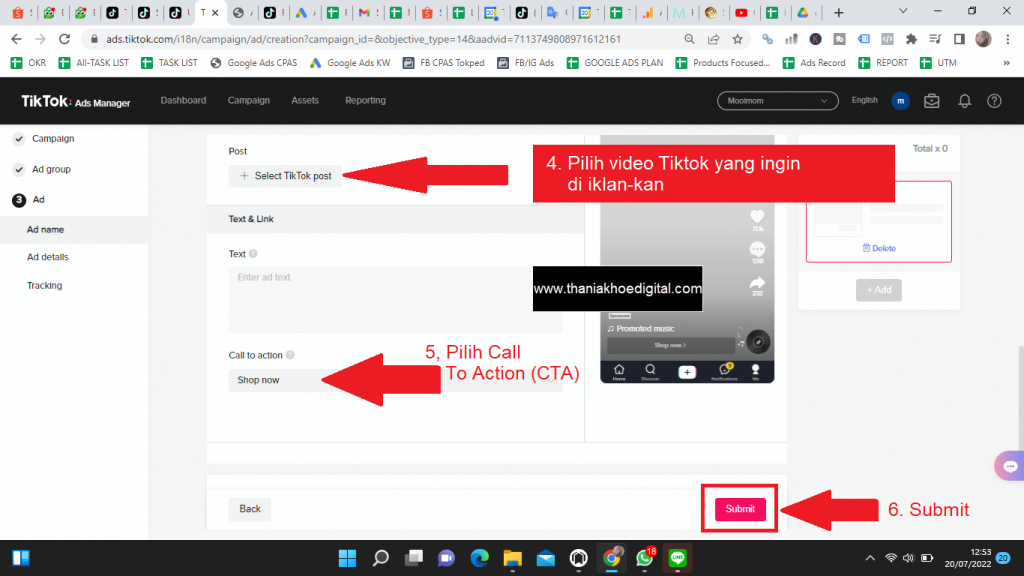
Task: Click the Text field info icon
Action: 253,254
